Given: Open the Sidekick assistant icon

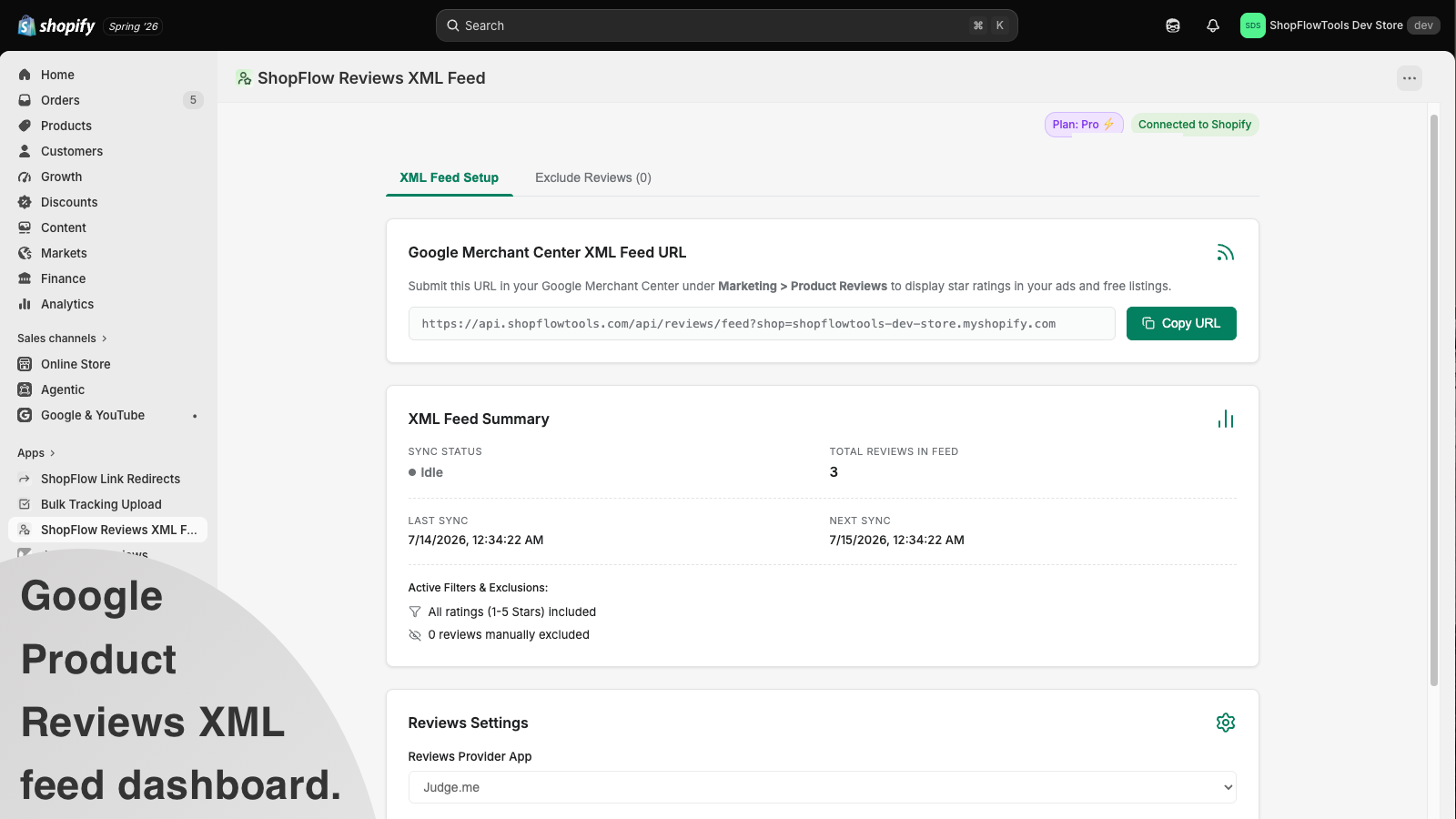Looking at the screenshot, I should click(1173, 25).
